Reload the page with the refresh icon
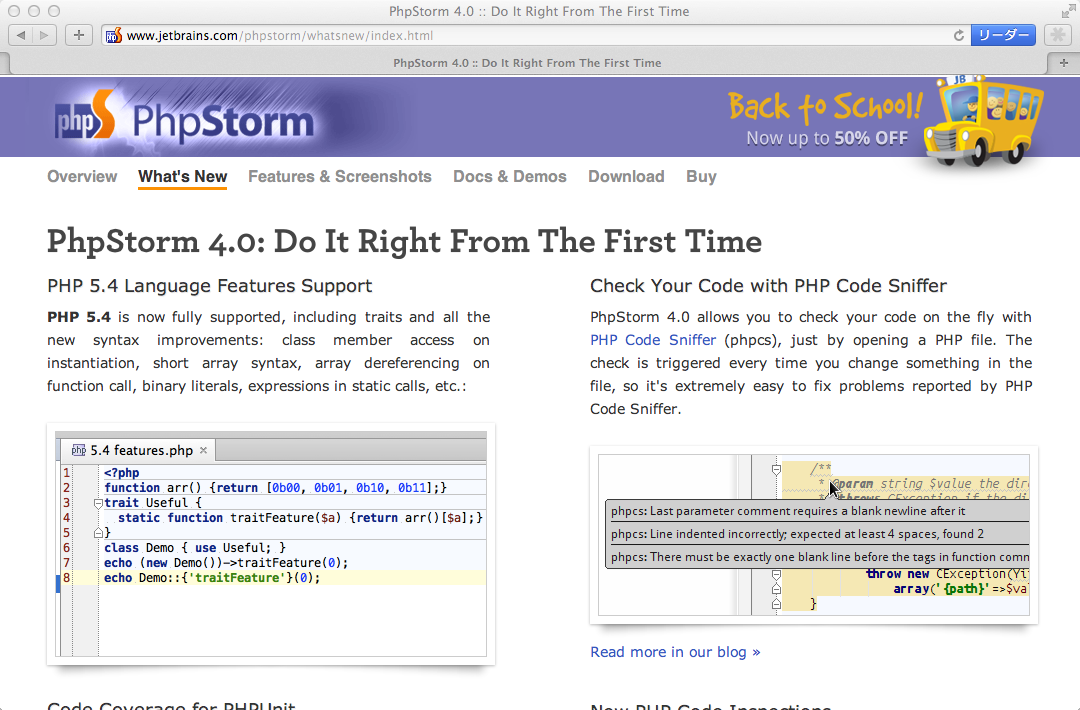Image resolution: width=1080 pixels, height=710 pixels. pyautogui.click(x=959, y=35)
